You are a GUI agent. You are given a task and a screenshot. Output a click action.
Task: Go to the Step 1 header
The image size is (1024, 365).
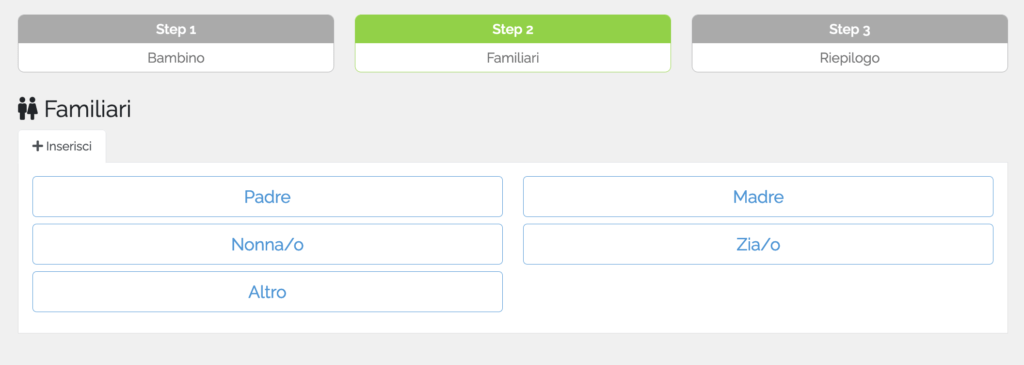point(176,29)
